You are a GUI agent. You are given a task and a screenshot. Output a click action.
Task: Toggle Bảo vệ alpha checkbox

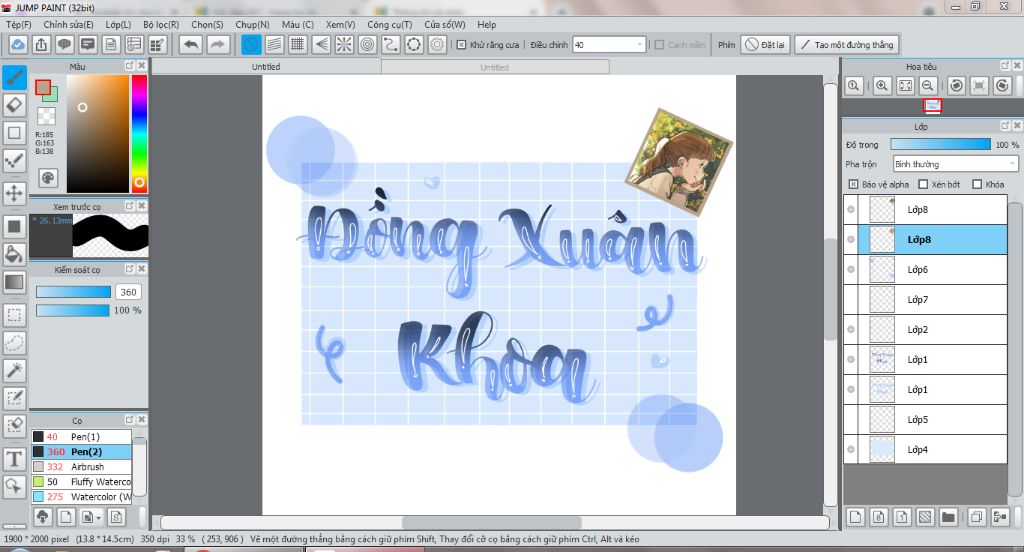(x=853, y=184)
